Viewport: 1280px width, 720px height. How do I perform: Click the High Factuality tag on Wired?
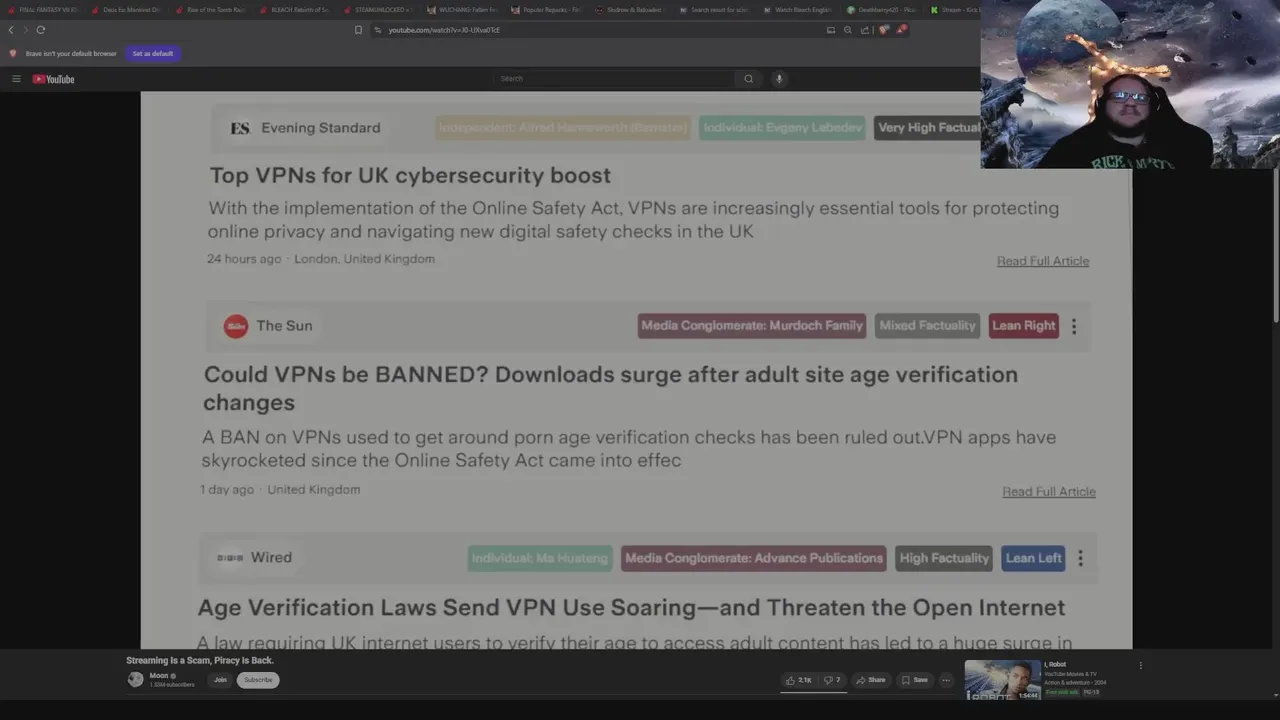tap(944, 558)
